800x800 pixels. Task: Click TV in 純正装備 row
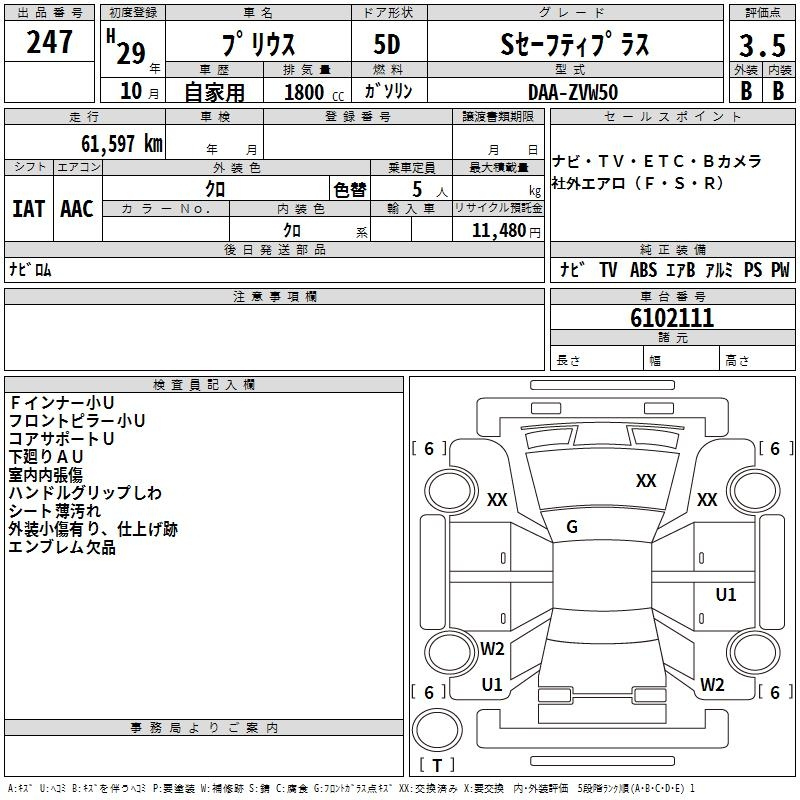[608, 270]
